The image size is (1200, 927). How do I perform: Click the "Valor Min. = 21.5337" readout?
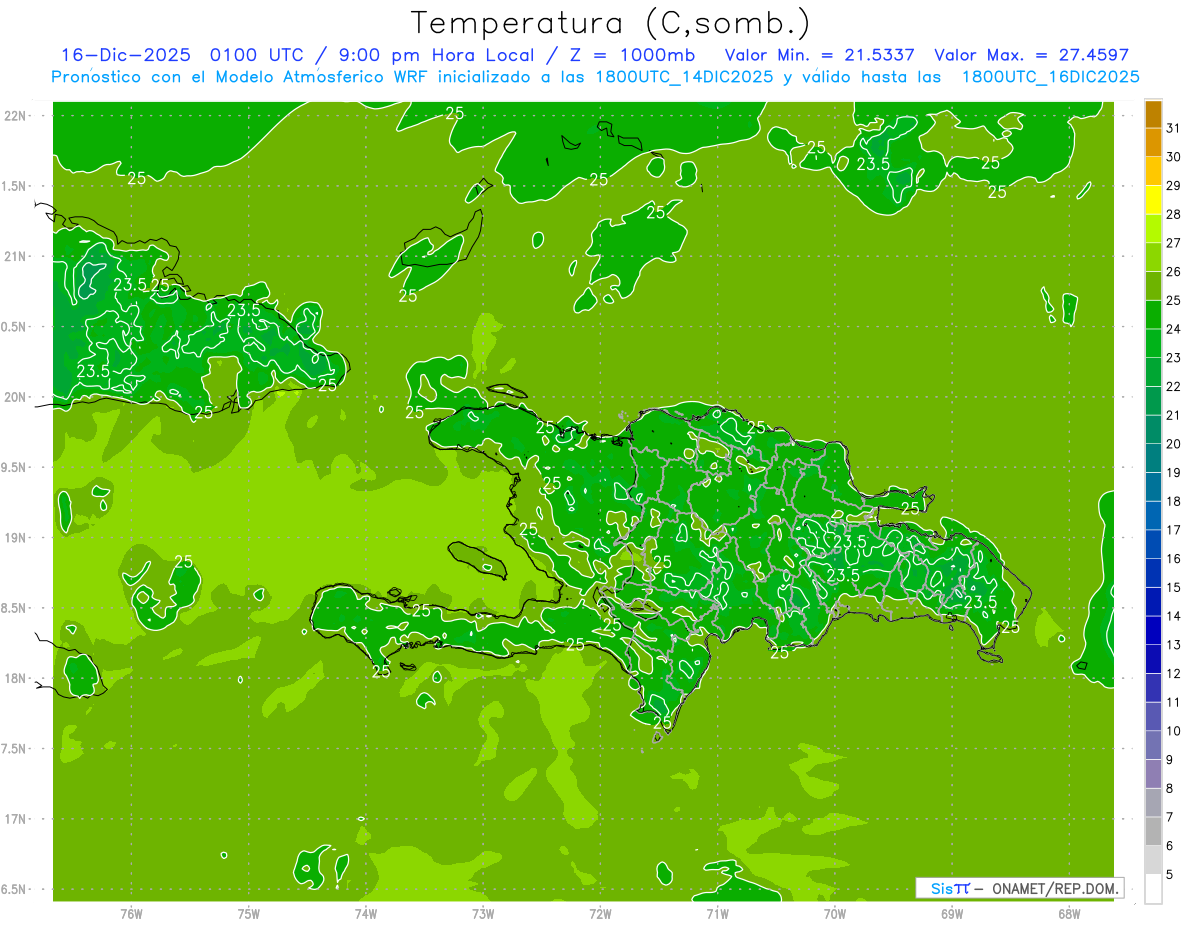pyautogui.click(x=819, y=55)
